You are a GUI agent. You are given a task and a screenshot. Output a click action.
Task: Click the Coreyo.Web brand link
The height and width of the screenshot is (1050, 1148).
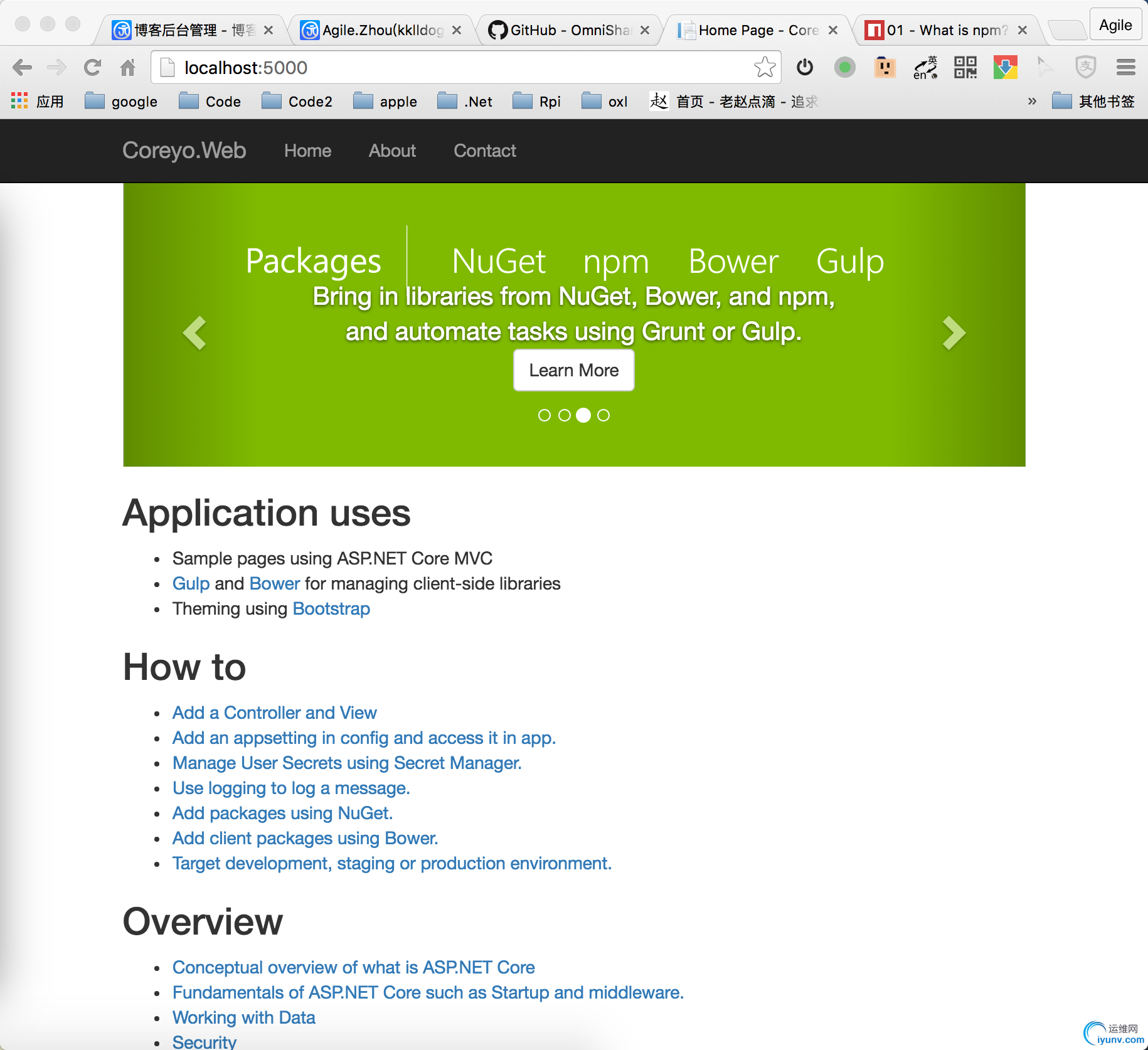pyautogui.click(x=184, y=151)
